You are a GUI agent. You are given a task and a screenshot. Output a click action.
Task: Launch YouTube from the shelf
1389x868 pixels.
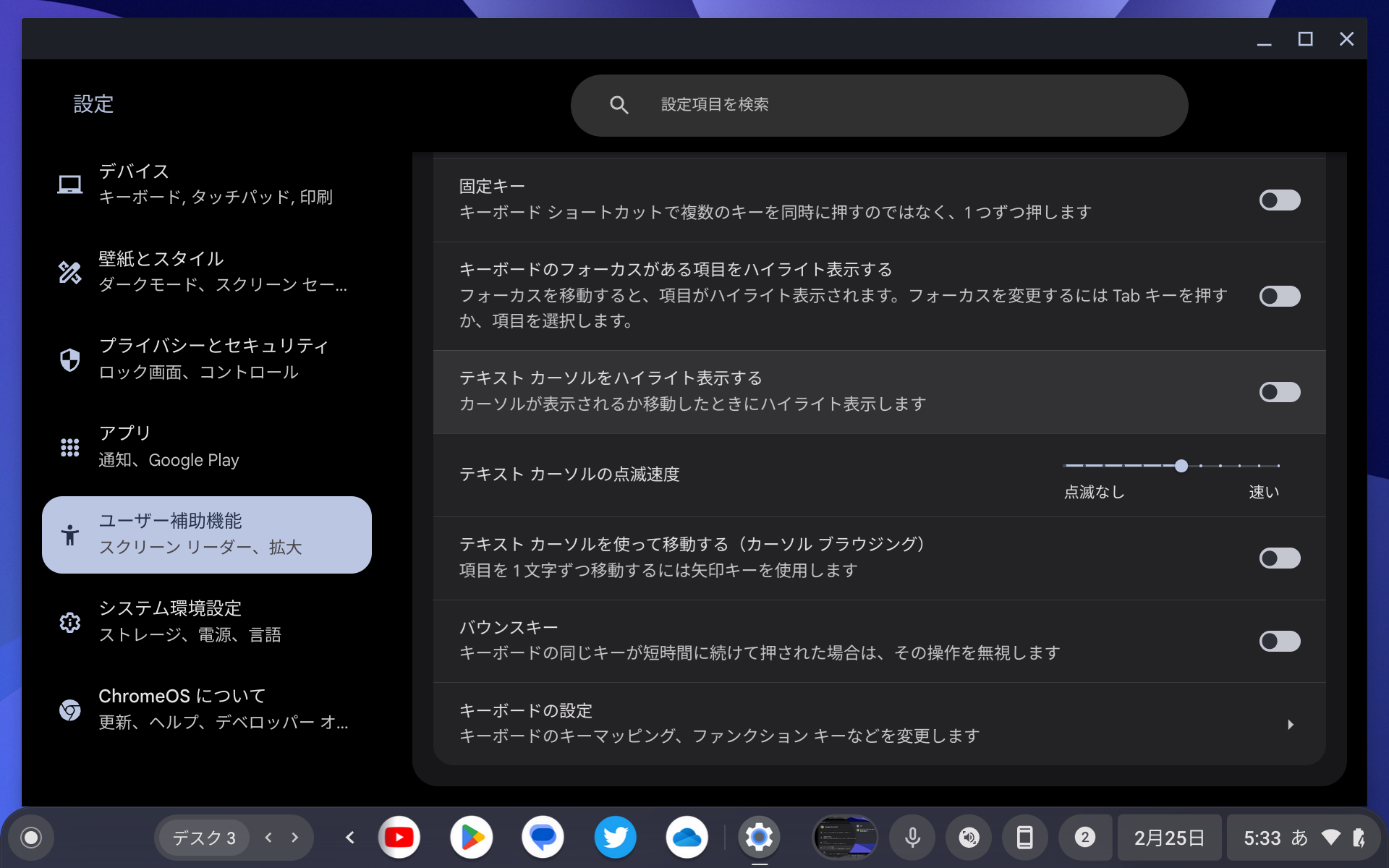coord(399,837)
